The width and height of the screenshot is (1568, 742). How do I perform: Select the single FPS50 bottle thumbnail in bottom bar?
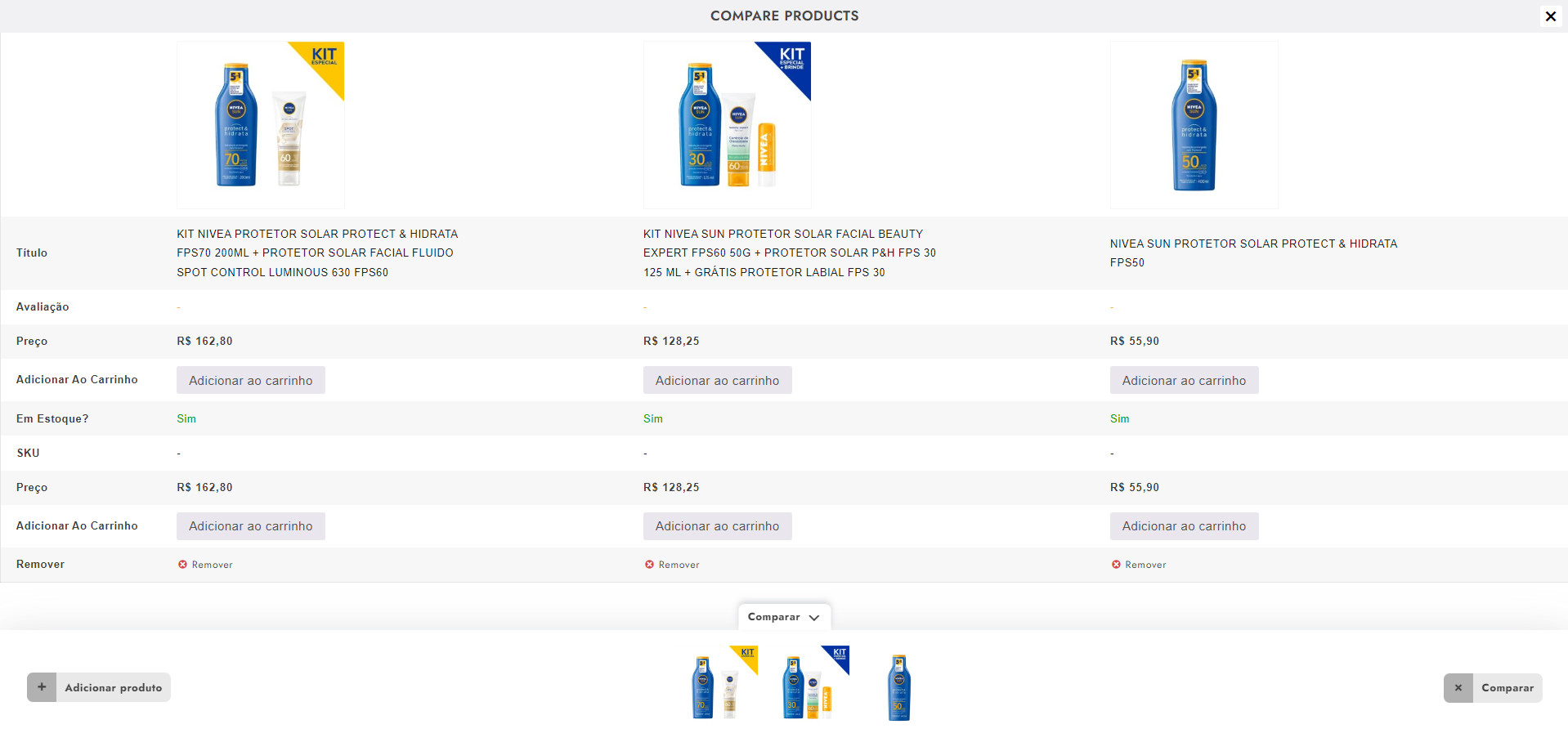pos(899,686)
